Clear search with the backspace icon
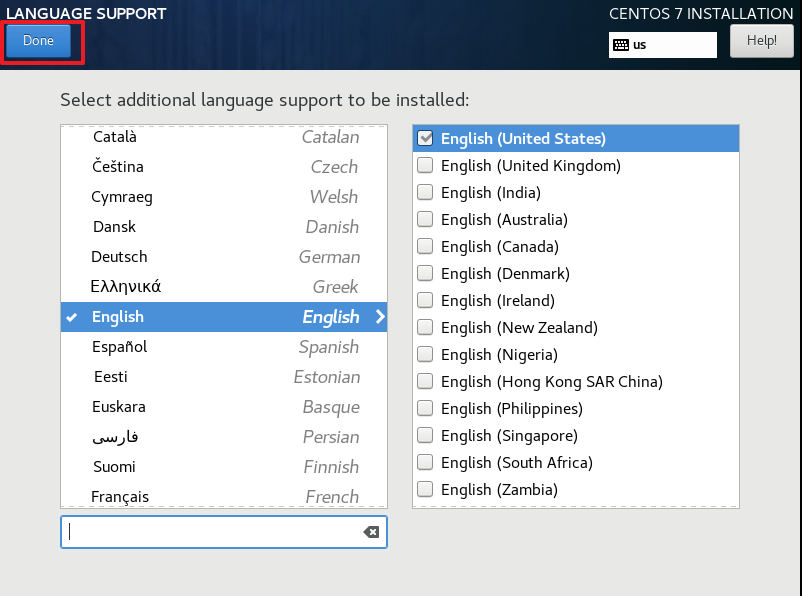Screen dimensions: 802x596 pyautogui.click(x=371, y=532)
